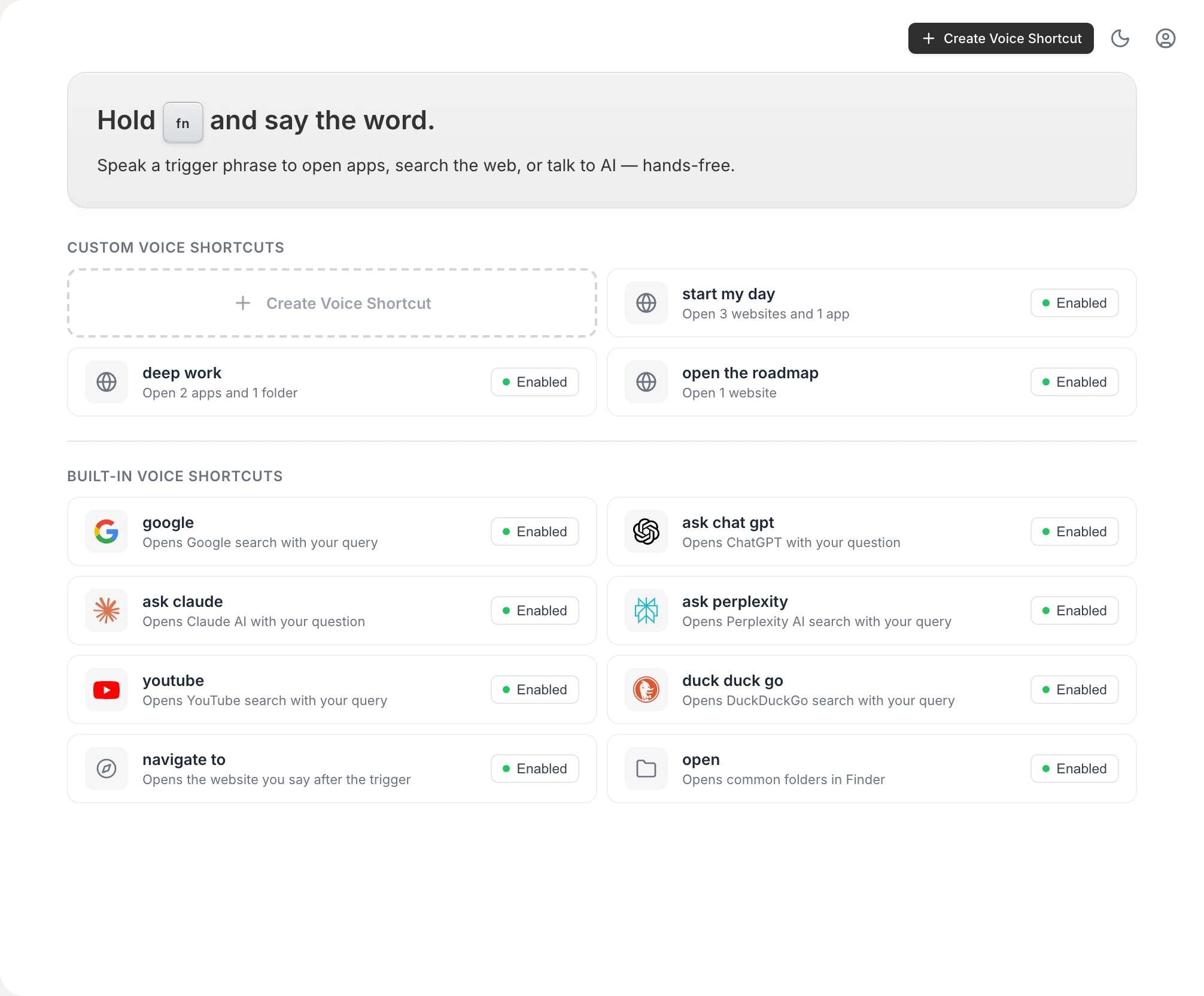Select the open the roadmap title
This screenshot has width=1204, height=996.
pyautogui.click(x=750, y=373)
